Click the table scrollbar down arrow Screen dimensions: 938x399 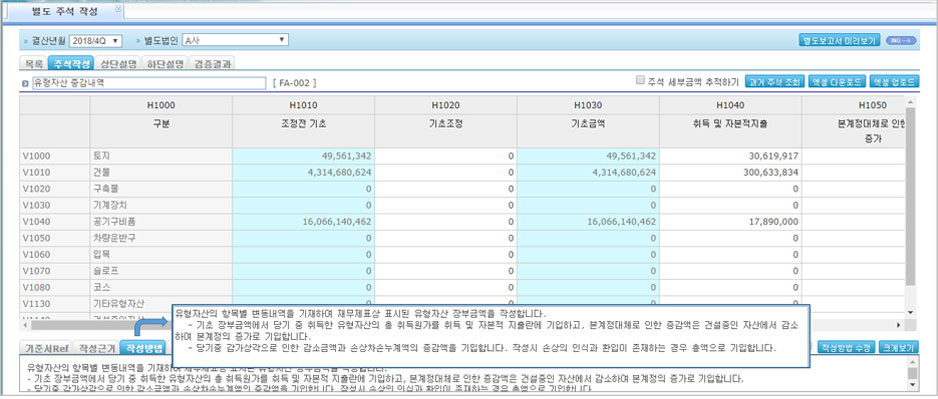(x=910, y=313)
